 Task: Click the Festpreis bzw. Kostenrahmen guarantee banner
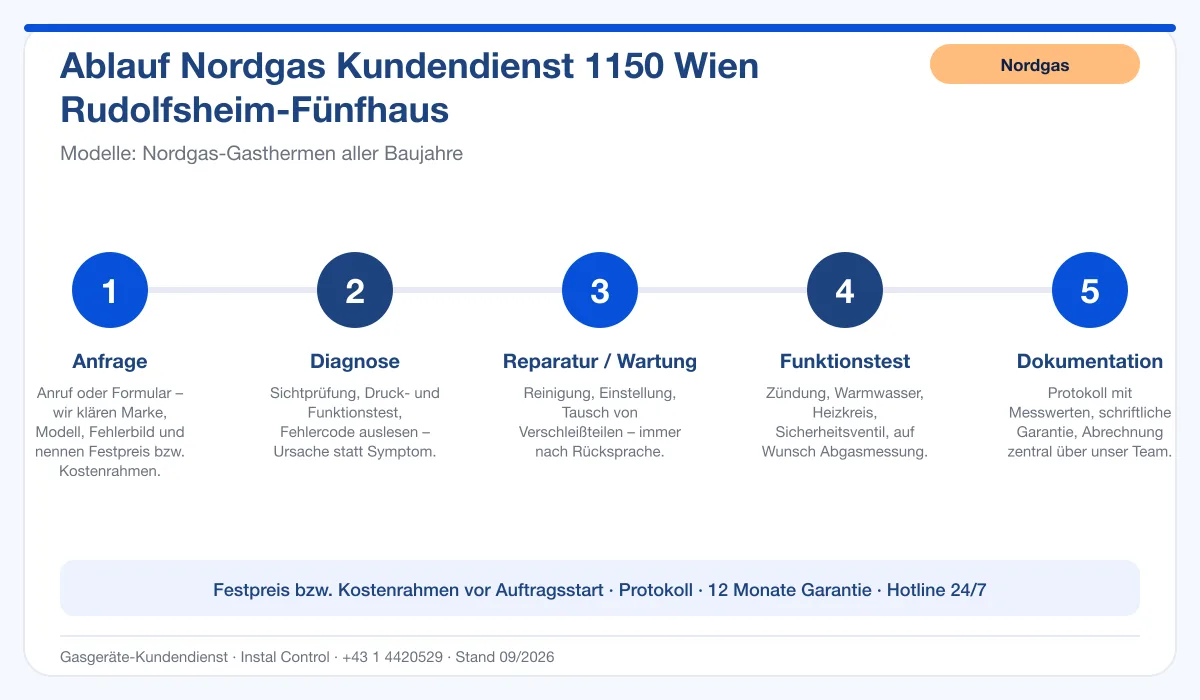(600, 589)
